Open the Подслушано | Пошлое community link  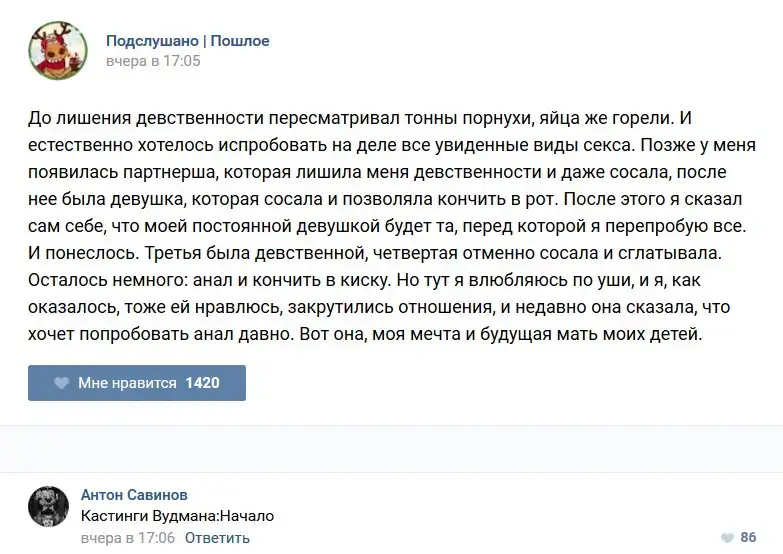188,41
